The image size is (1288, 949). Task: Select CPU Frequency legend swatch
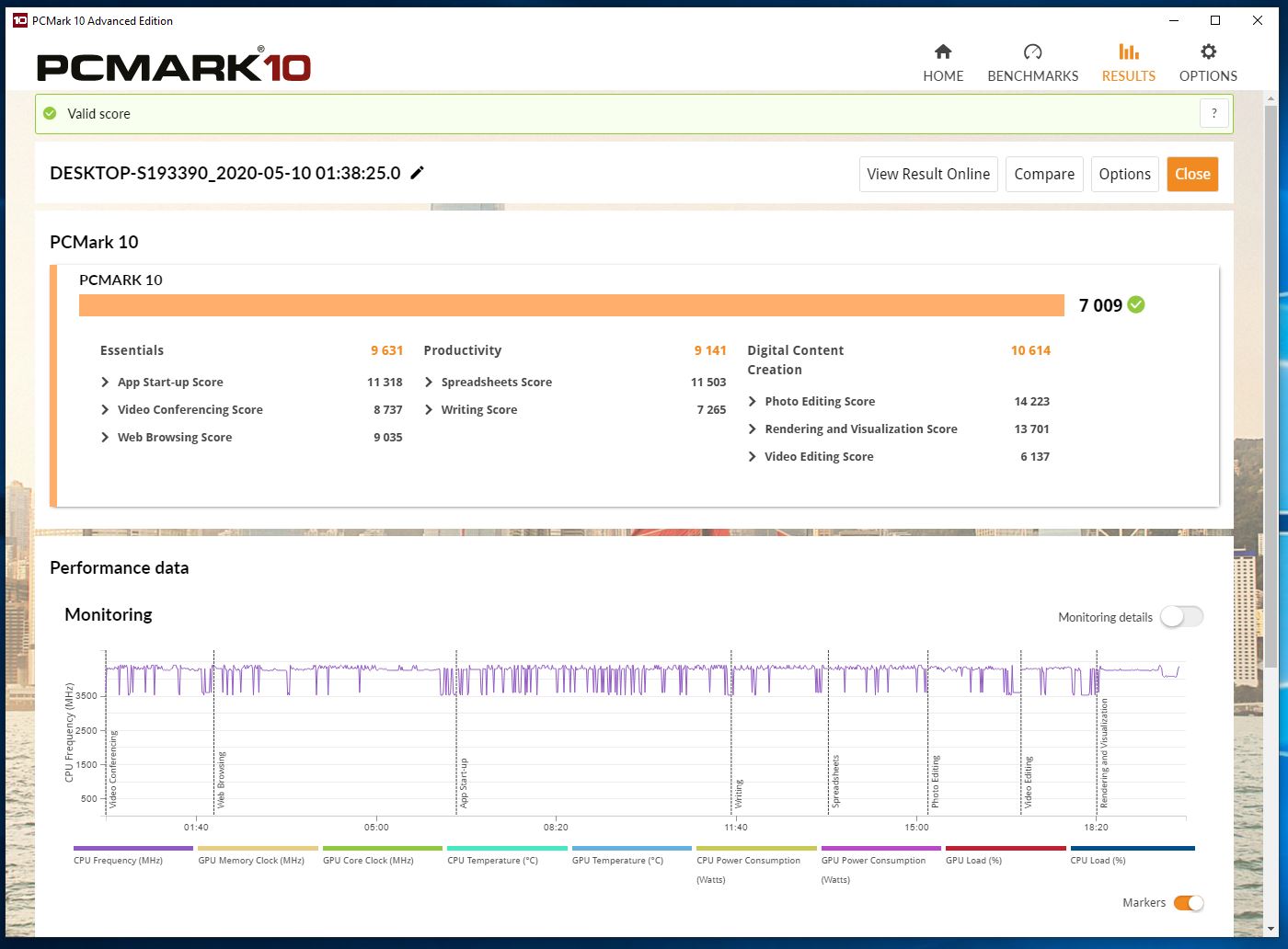point(133,849)
